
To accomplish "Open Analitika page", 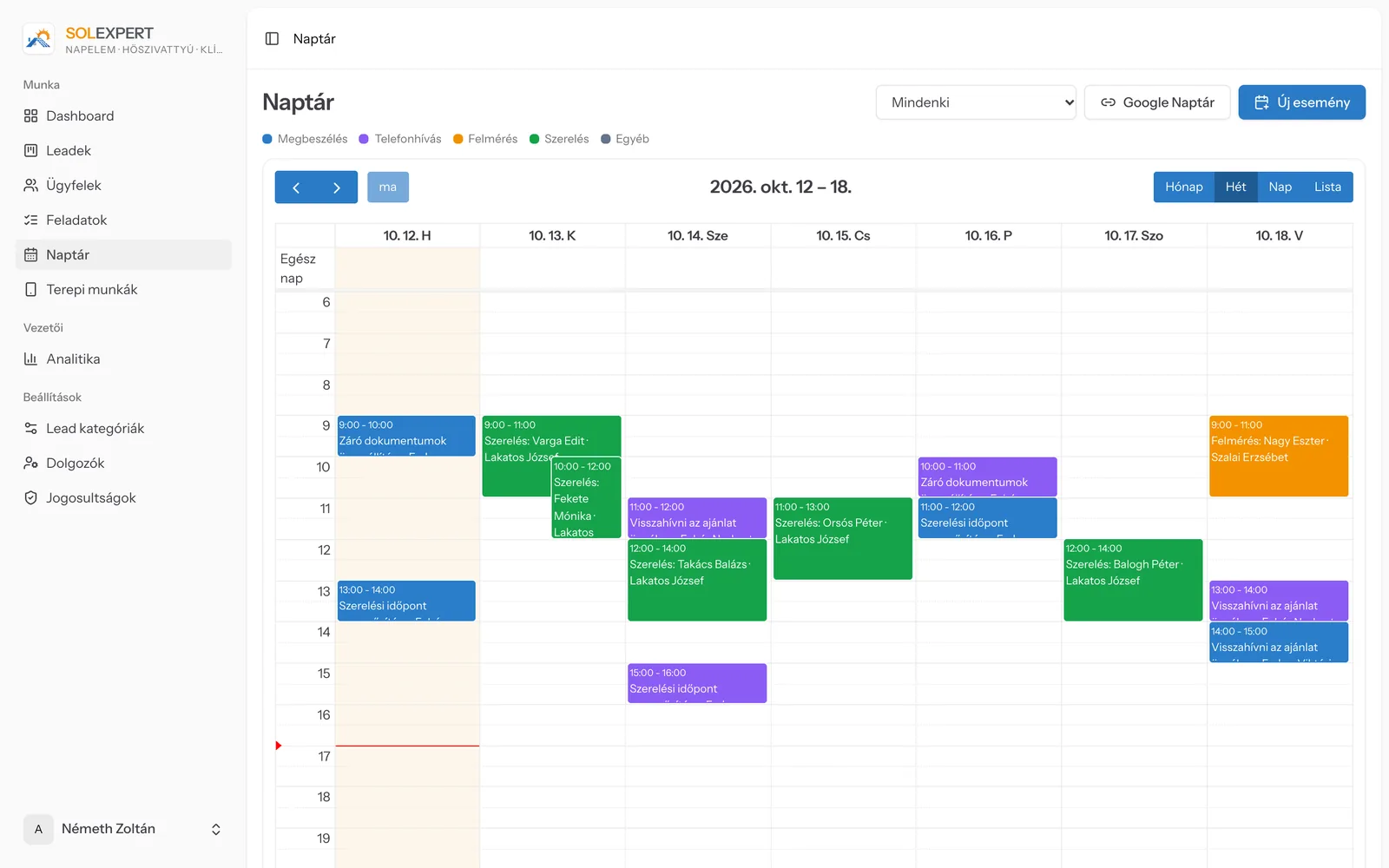I will (x=123, y=359).
